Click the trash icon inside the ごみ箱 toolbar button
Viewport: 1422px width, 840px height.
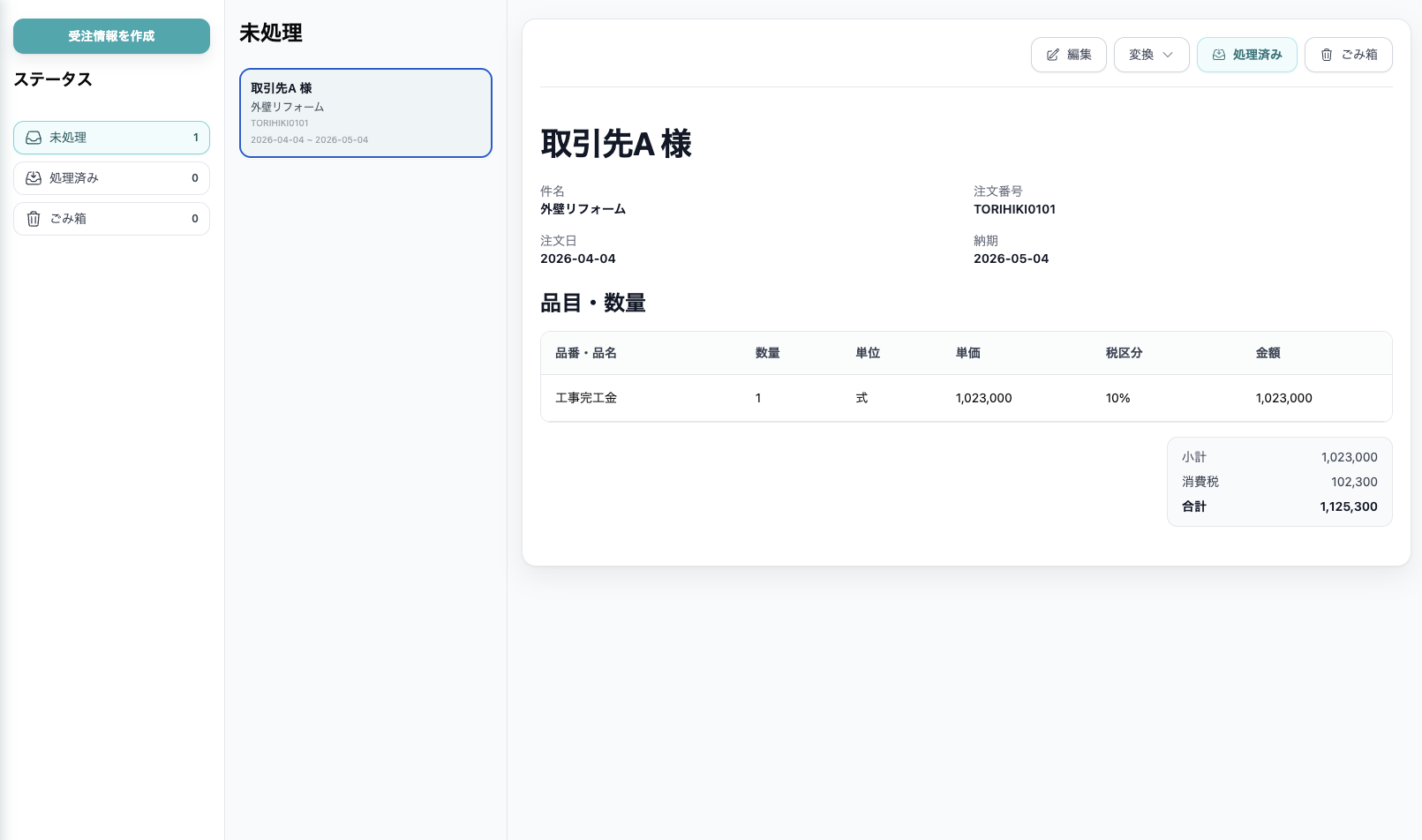[x=1327, y=54]
